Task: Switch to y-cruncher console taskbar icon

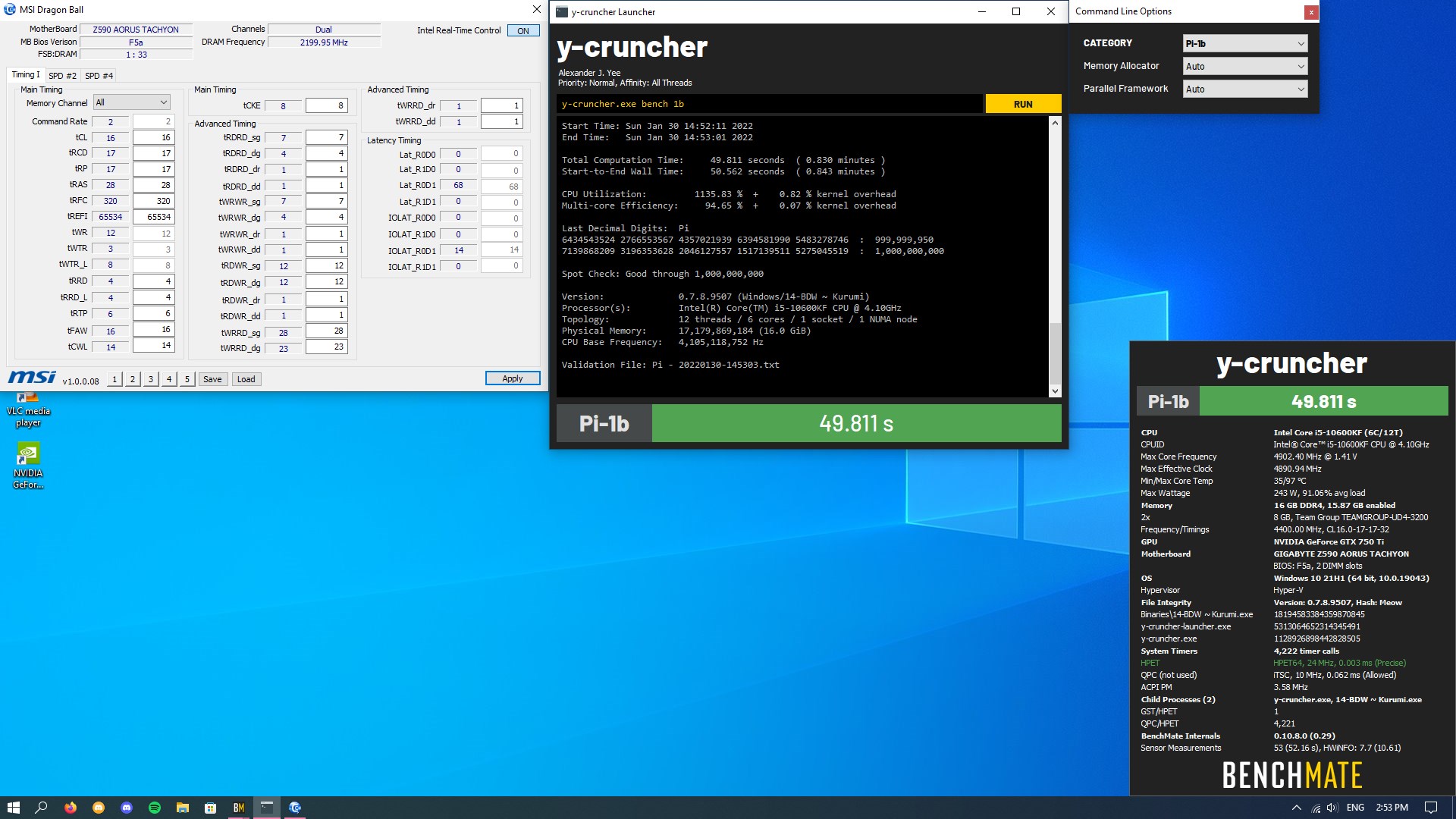Action: tap(267, 808)
